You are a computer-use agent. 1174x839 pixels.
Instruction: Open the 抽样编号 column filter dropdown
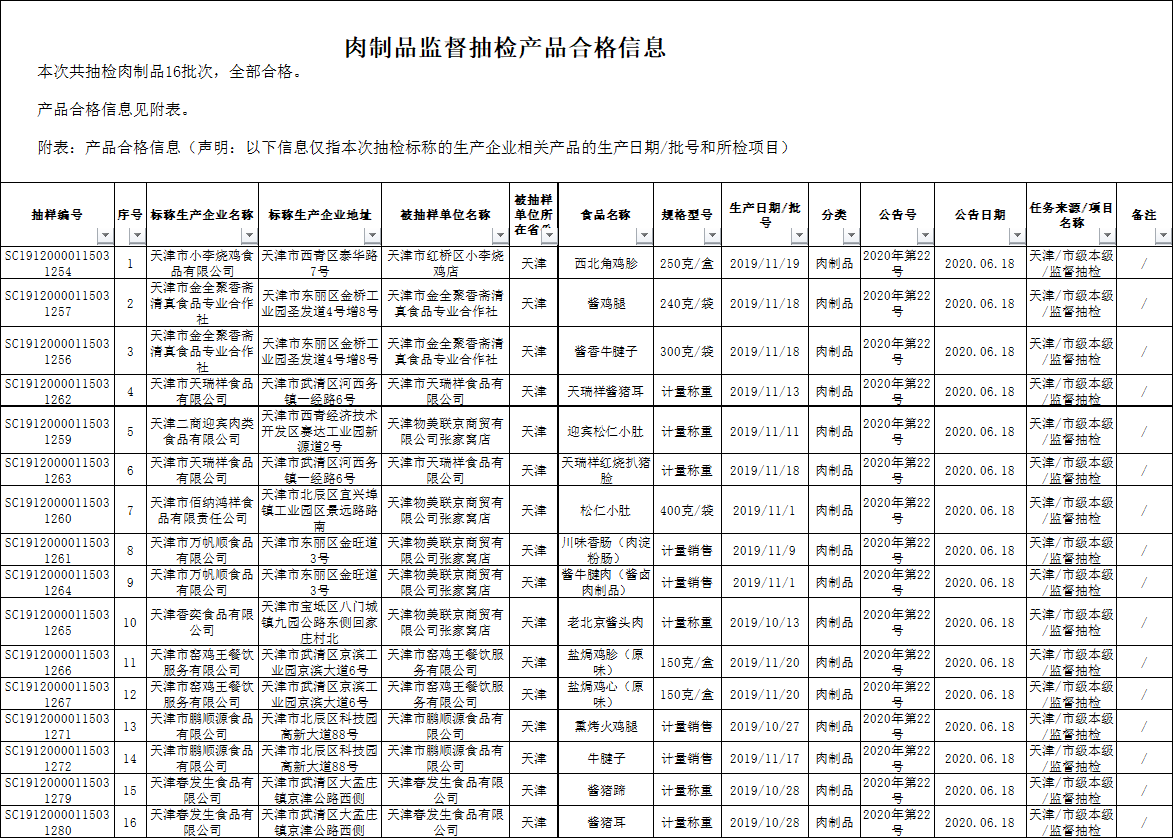(105, 236)
